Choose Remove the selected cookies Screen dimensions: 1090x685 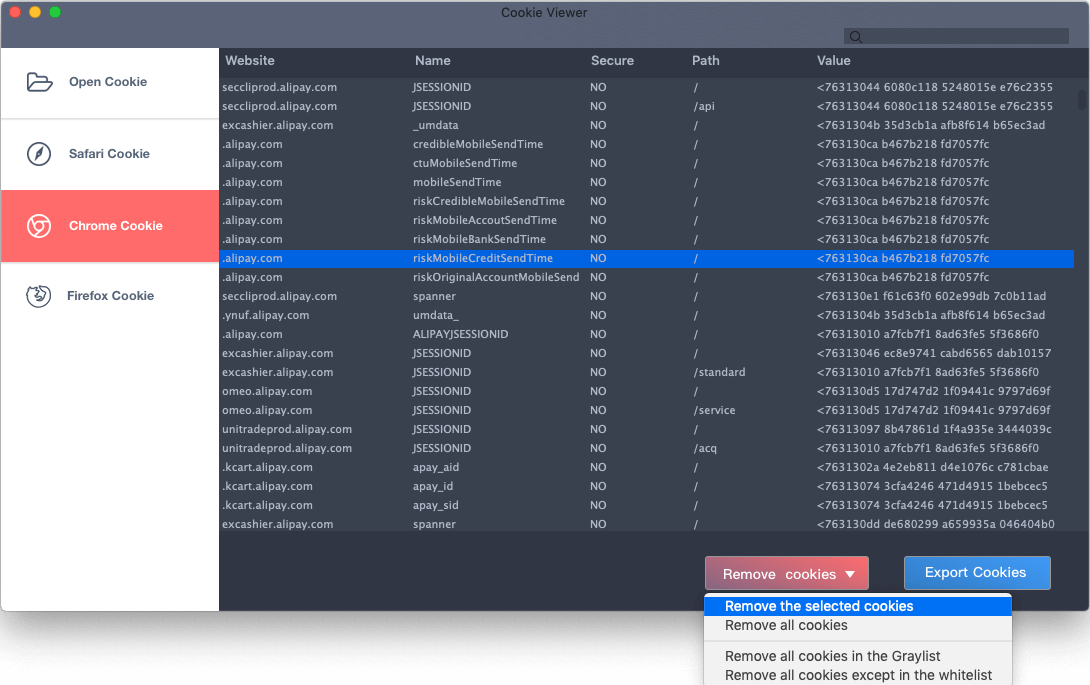click(858, 606)
